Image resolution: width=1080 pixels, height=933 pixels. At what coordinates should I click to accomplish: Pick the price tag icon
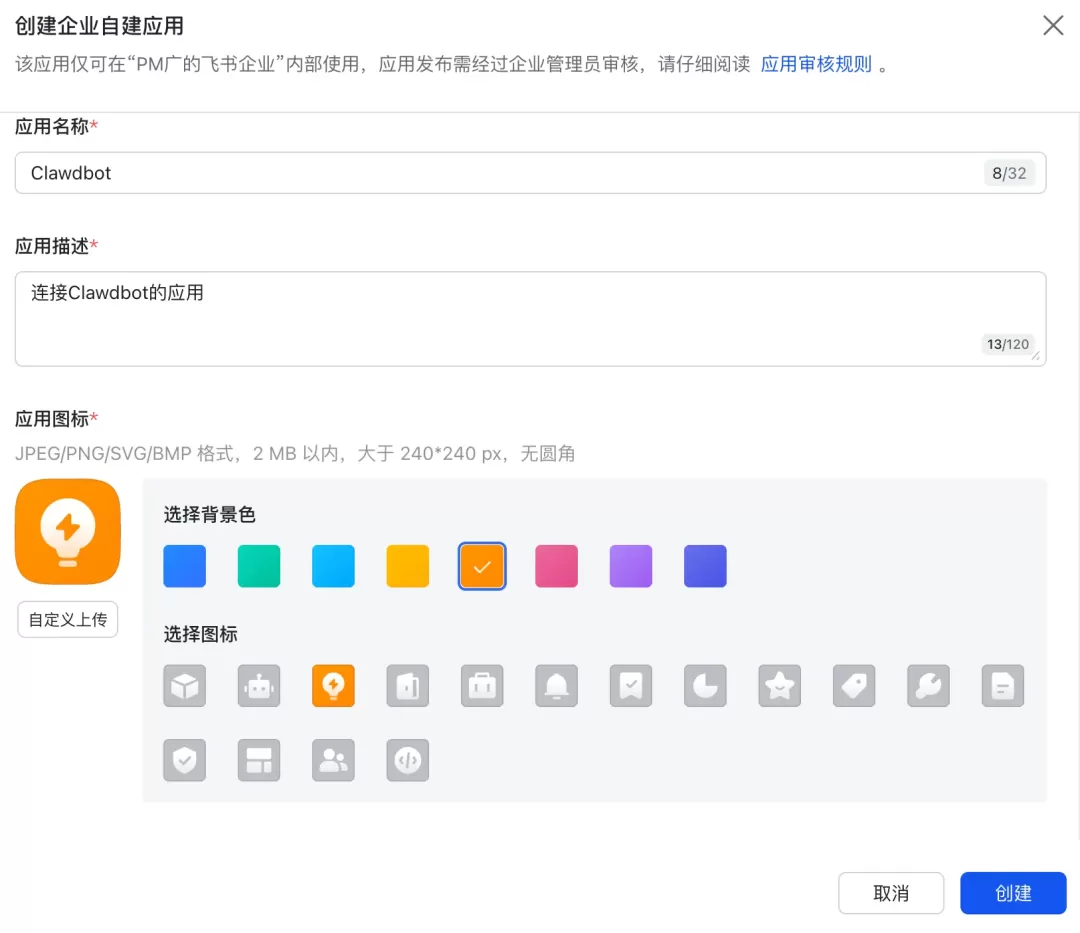tap(854, 686)
